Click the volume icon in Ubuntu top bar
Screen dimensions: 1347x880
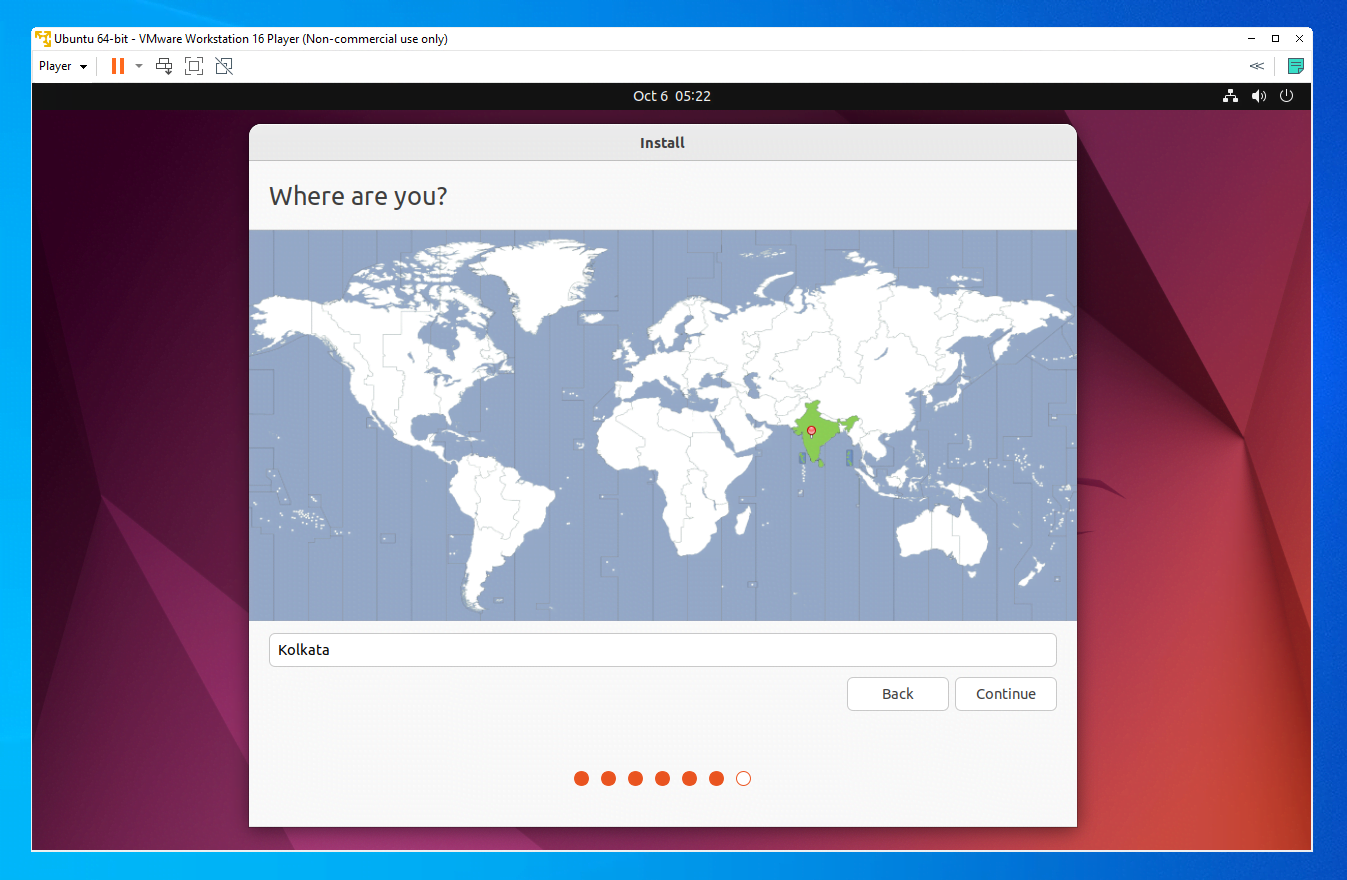[x=1258, y=96]
